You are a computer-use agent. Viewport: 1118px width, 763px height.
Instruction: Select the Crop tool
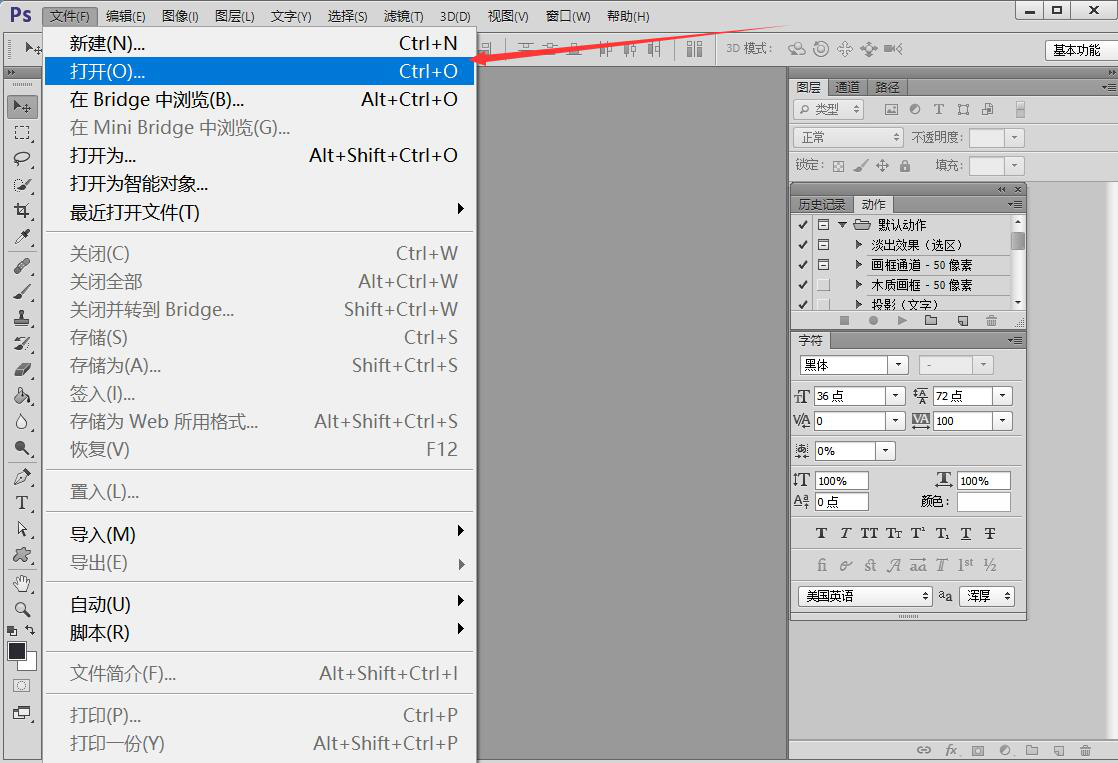[x=22, y=210]
